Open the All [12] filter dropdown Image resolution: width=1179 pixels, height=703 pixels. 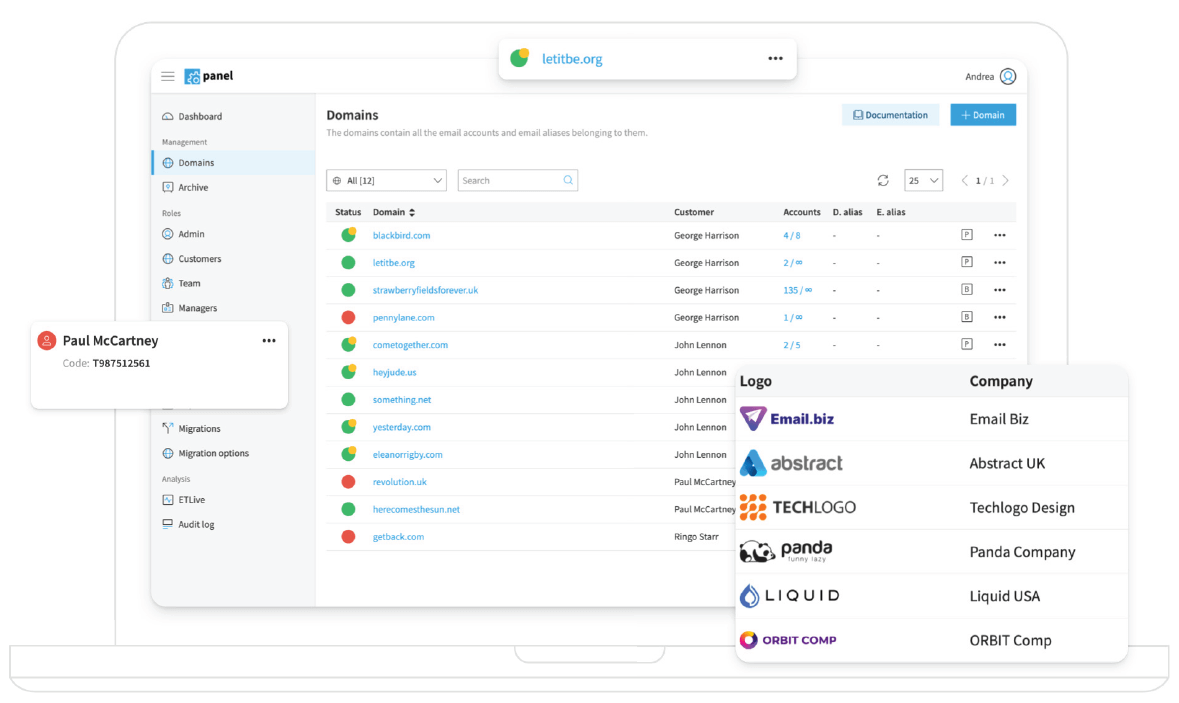pyautogui.click(x=386, y=180)
